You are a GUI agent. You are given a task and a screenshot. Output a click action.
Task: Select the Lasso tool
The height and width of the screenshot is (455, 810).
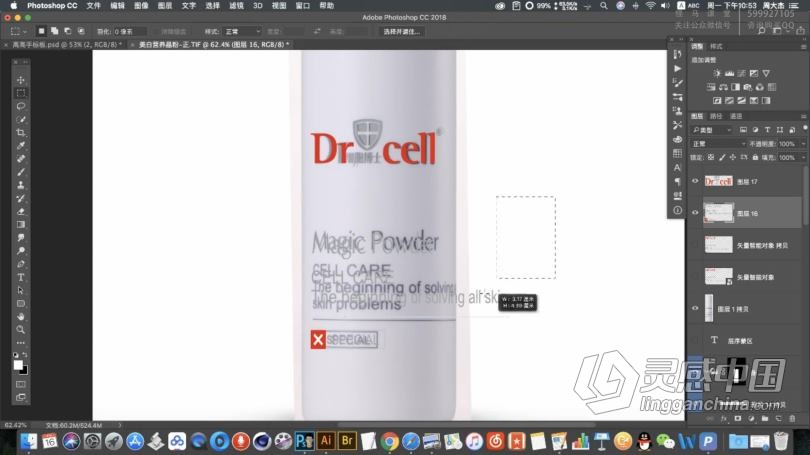[21, 106]
